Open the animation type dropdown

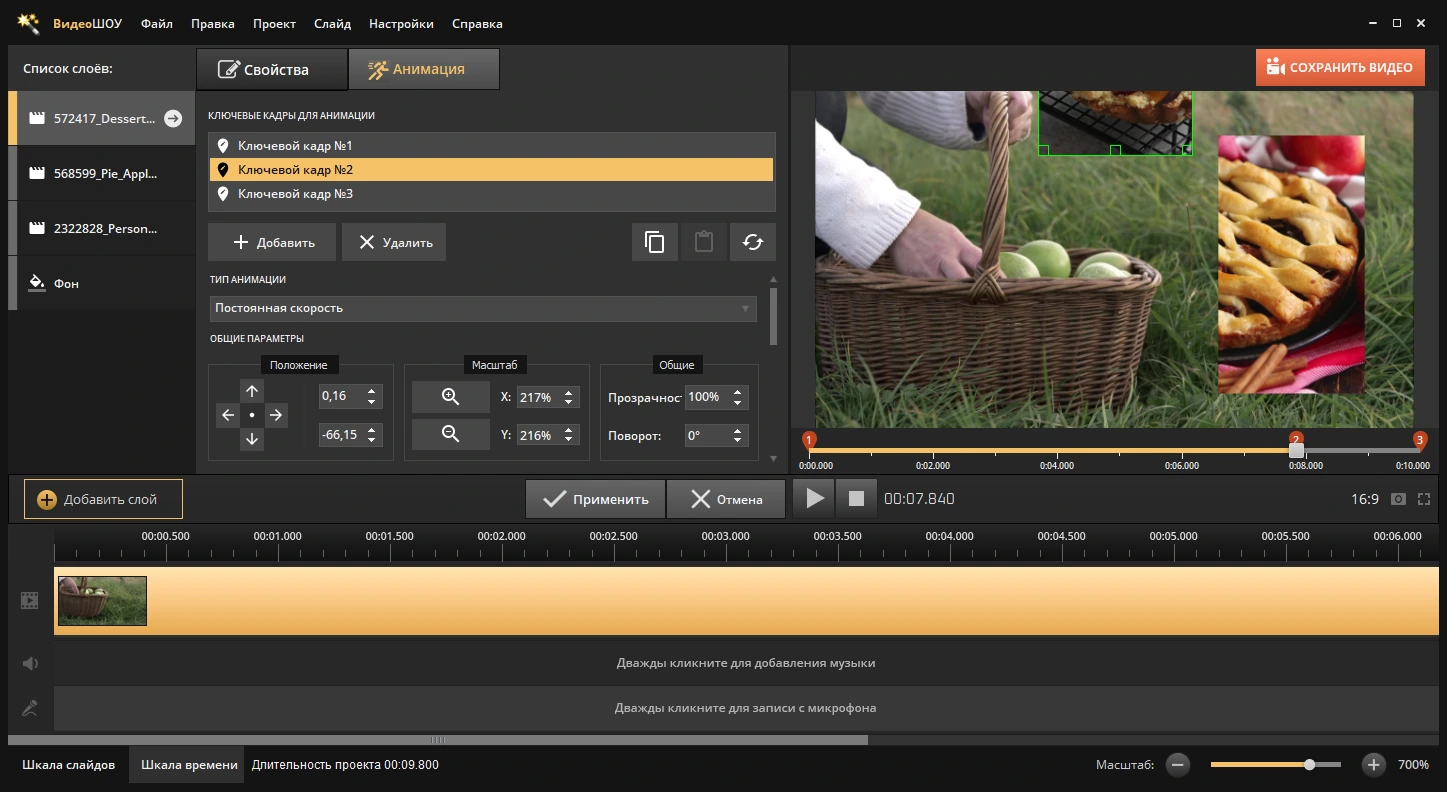tap(483, 308)
